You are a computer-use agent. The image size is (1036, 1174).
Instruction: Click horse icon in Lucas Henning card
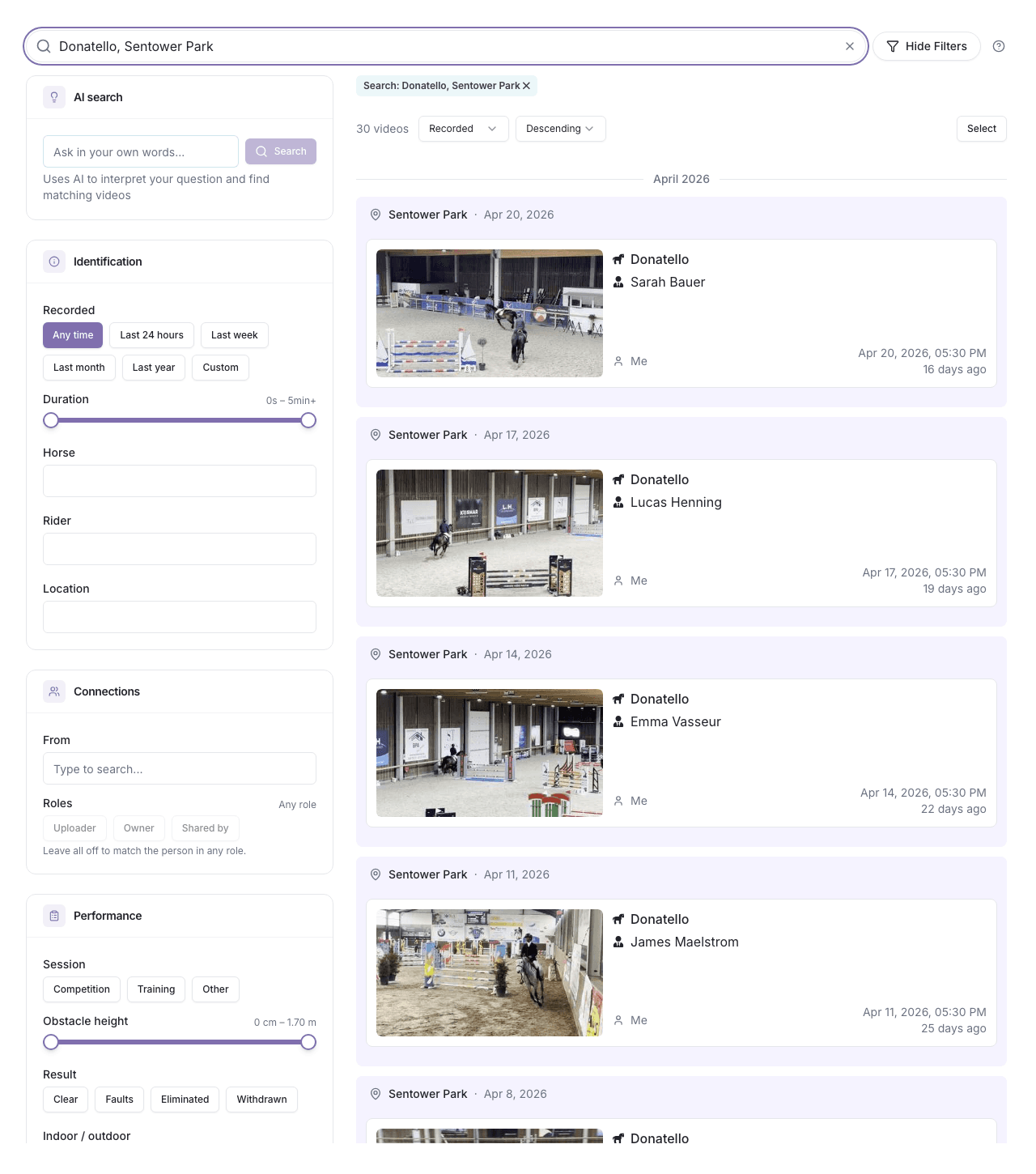point(618,479)
